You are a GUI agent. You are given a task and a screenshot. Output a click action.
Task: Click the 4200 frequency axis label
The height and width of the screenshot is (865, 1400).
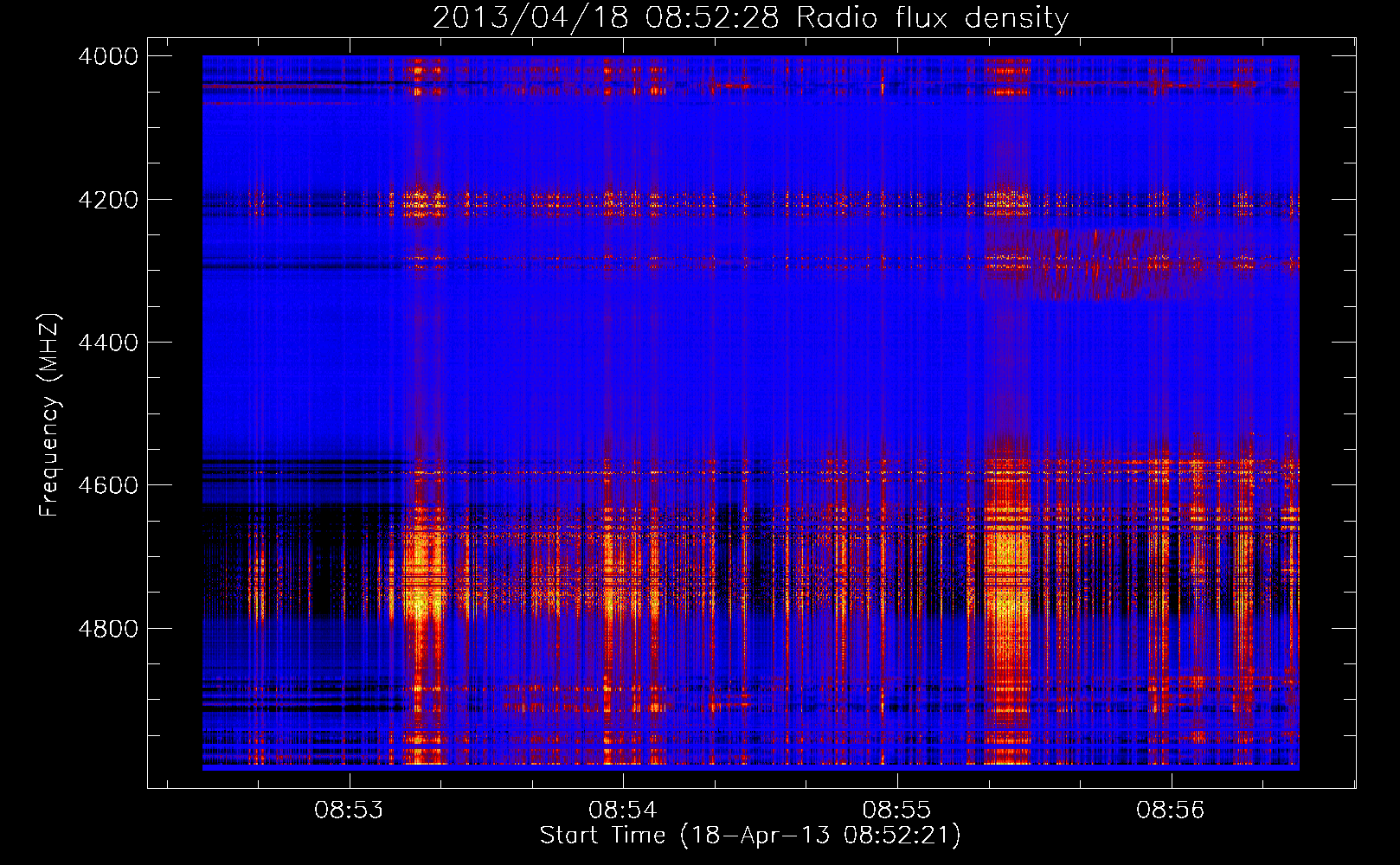tap(108, 200)
